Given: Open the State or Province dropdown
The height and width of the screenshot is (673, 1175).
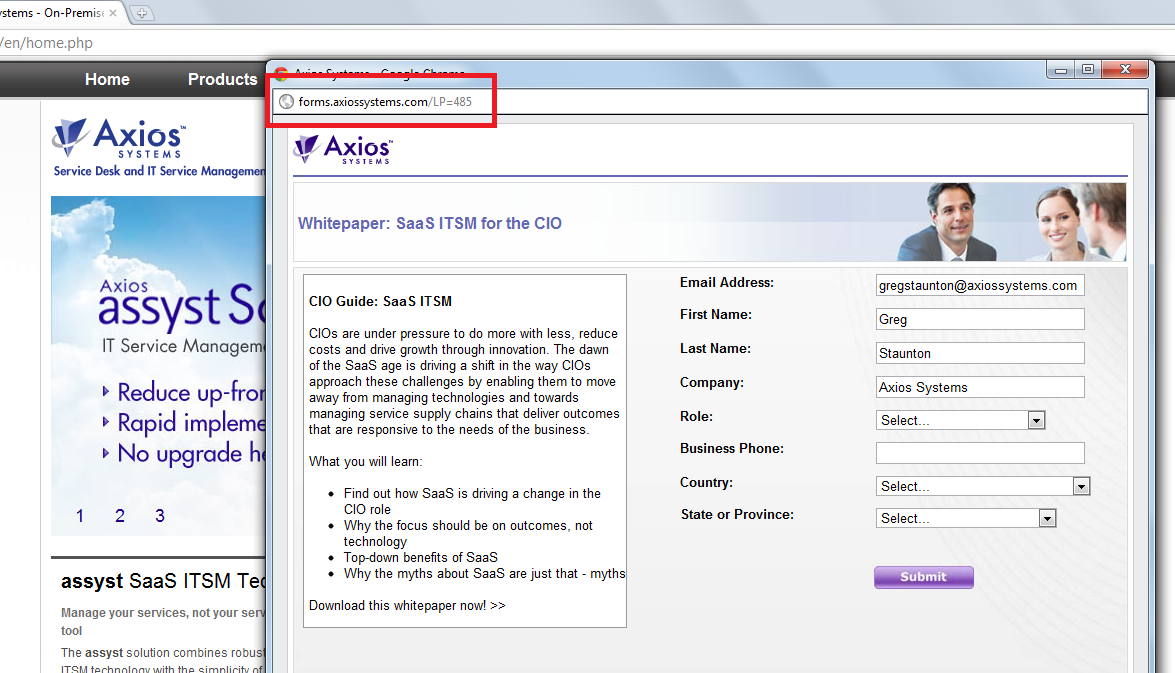Looking at the screenshot, I should (966, 518).
